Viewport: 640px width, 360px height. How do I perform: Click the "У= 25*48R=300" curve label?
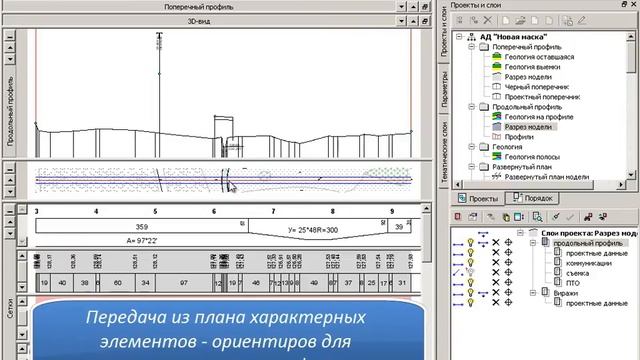point(313,230)
